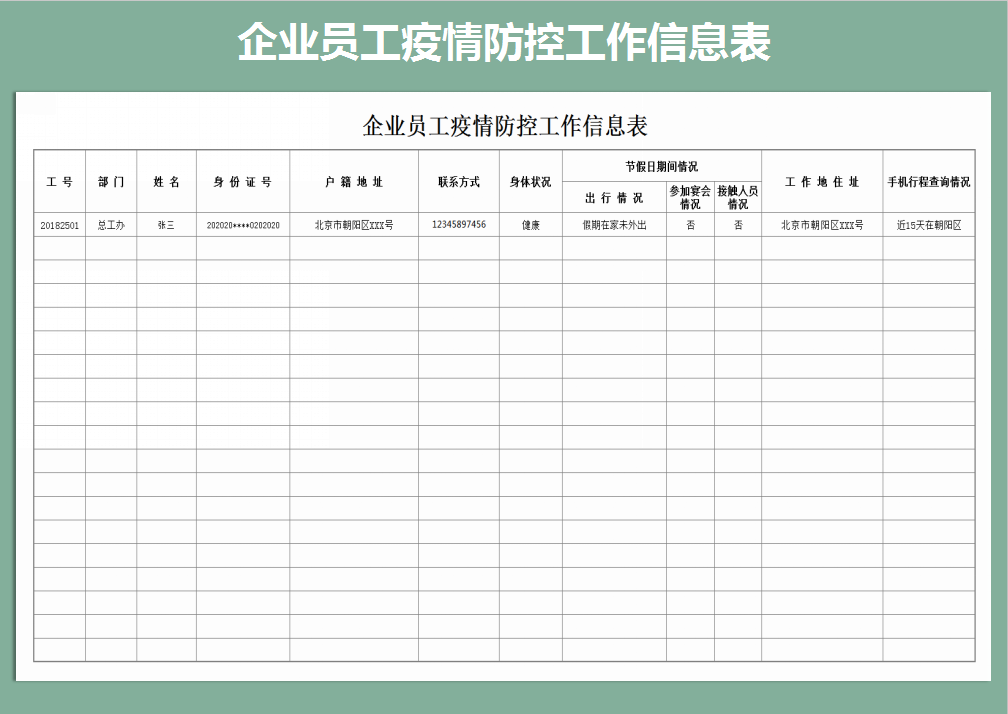Screen dimensions: 1008x714
Task: Select the 户籍地址 column header
Action: coord(353,183)
